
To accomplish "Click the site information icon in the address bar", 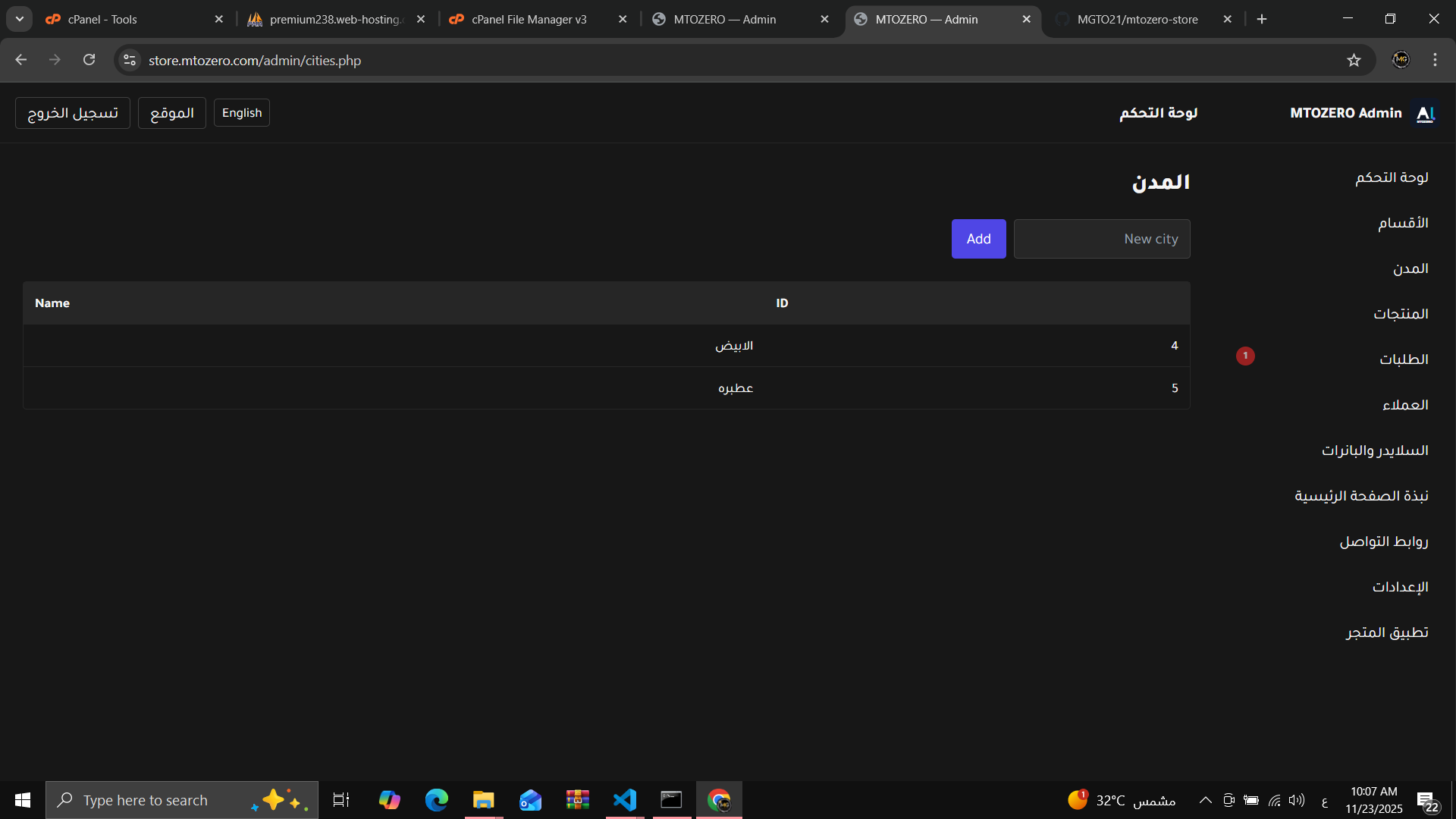I will click(x=130, y=60).
